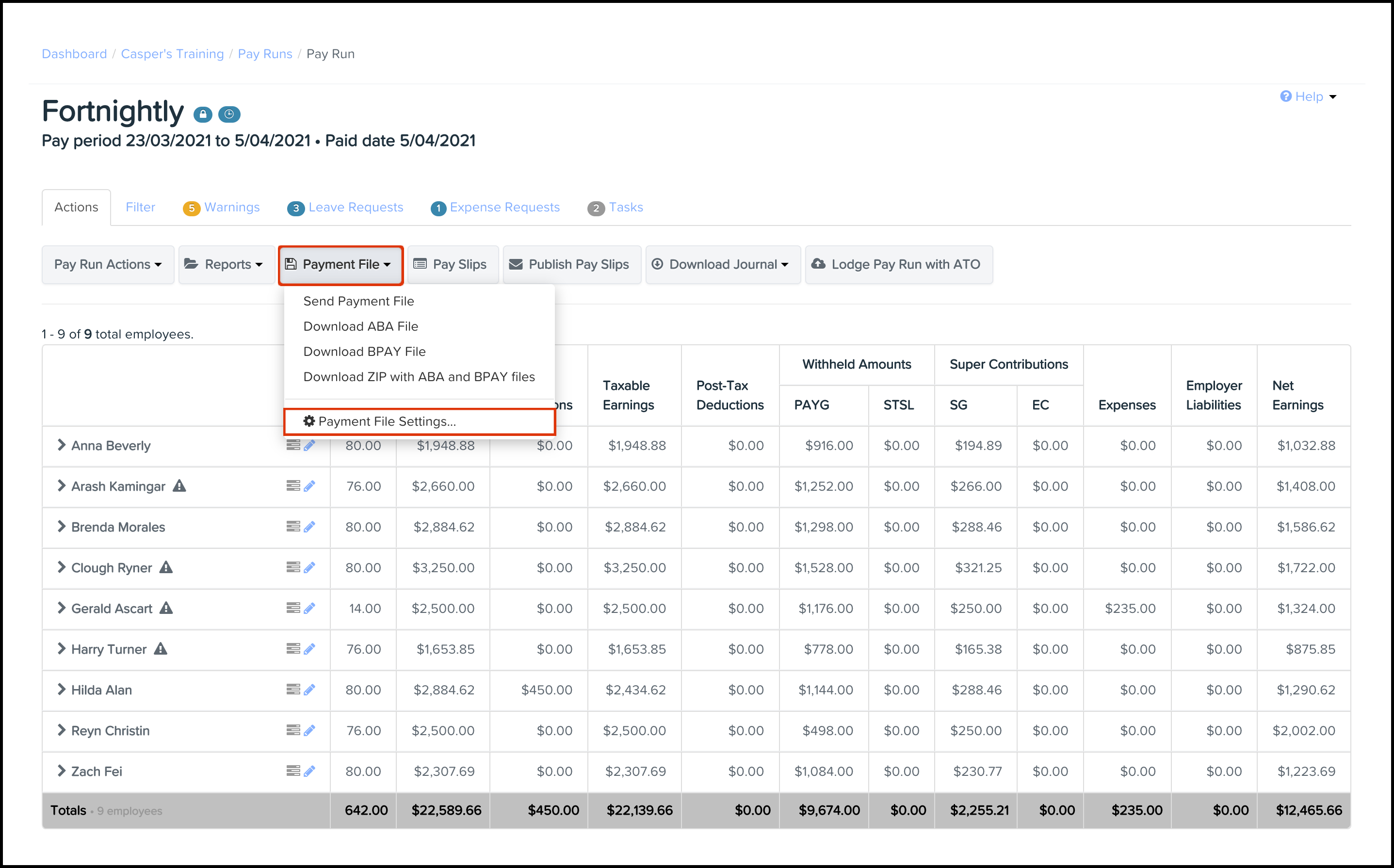The height and width of the screenshot is (868, 1394).
Task: Expand Reyn Christin employee row
Action: tap(61, 730)
